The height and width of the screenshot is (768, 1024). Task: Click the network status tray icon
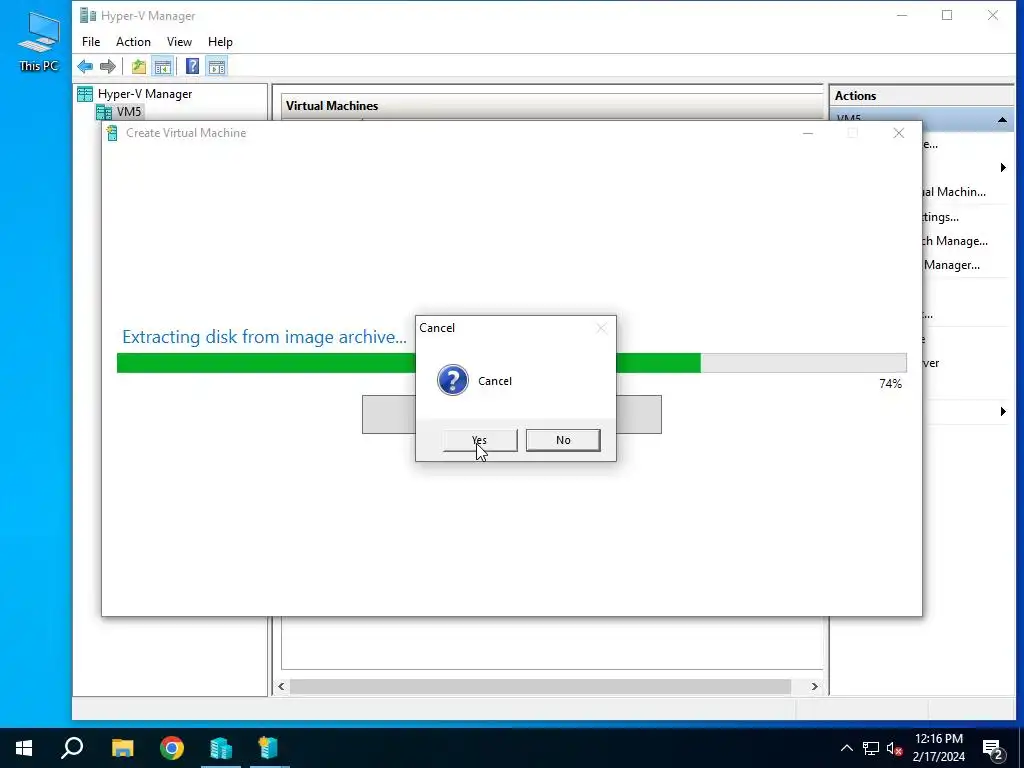[871, 748]
